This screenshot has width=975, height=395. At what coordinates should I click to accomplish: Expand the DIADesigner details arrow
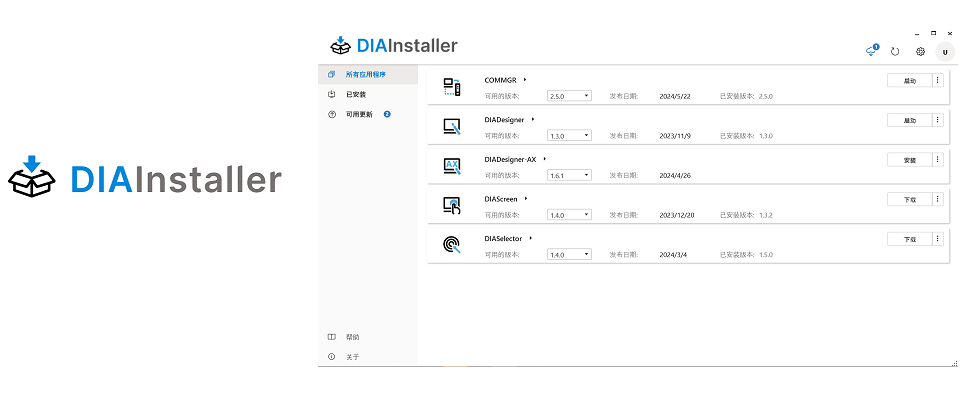[533, 119]
